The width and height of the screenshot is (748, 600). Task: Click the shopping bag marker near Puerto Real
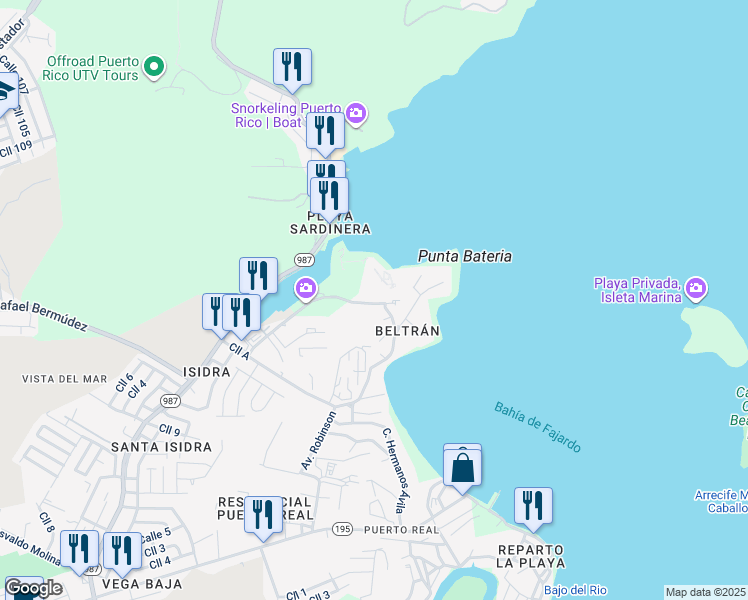462,468
